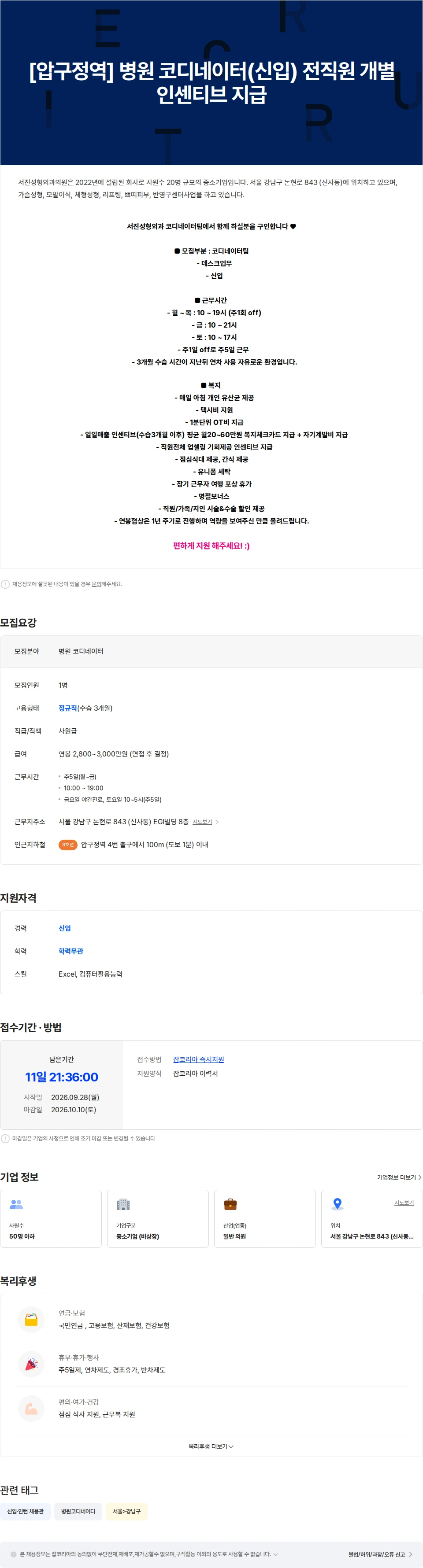Click the 잡코리아 이력서 application form text
423x1568 pixels.
[195, 1073]
